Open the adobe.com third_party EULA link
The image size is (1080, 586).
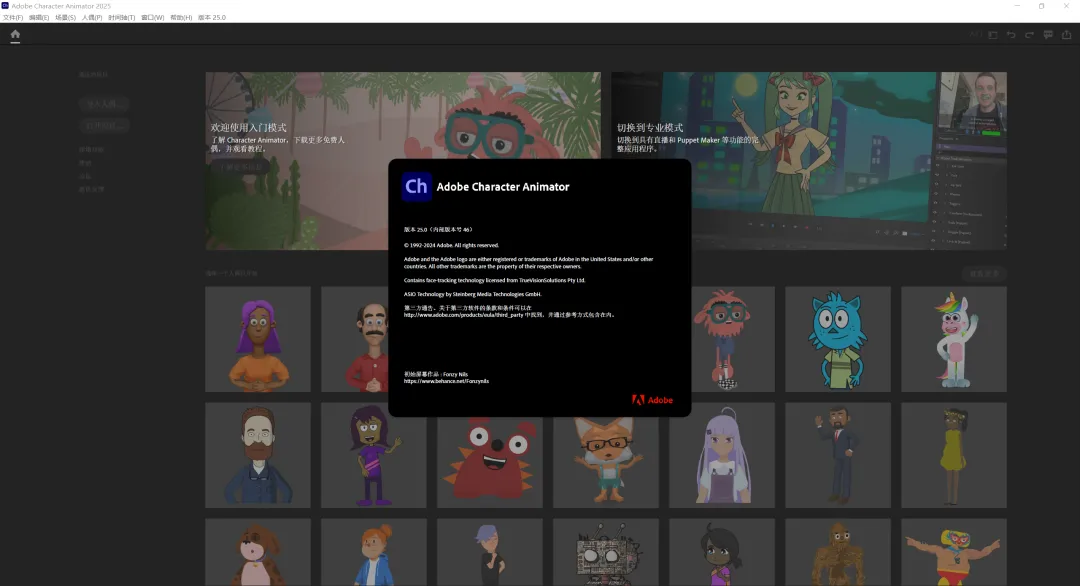coord(464,315)
